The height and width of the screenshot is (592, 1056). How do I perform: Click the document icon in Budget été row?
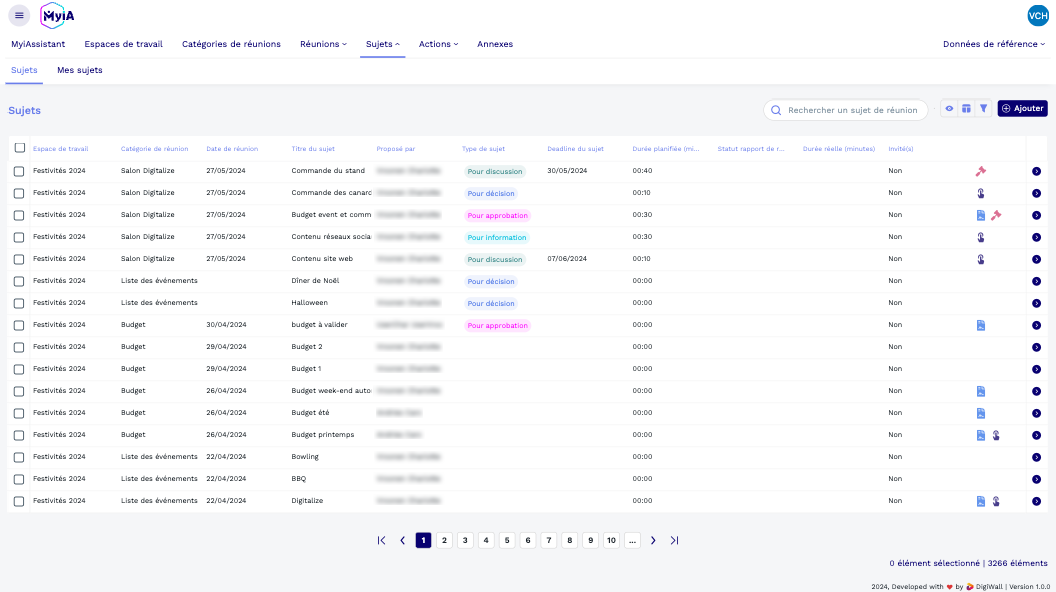[x=981, y=413]
